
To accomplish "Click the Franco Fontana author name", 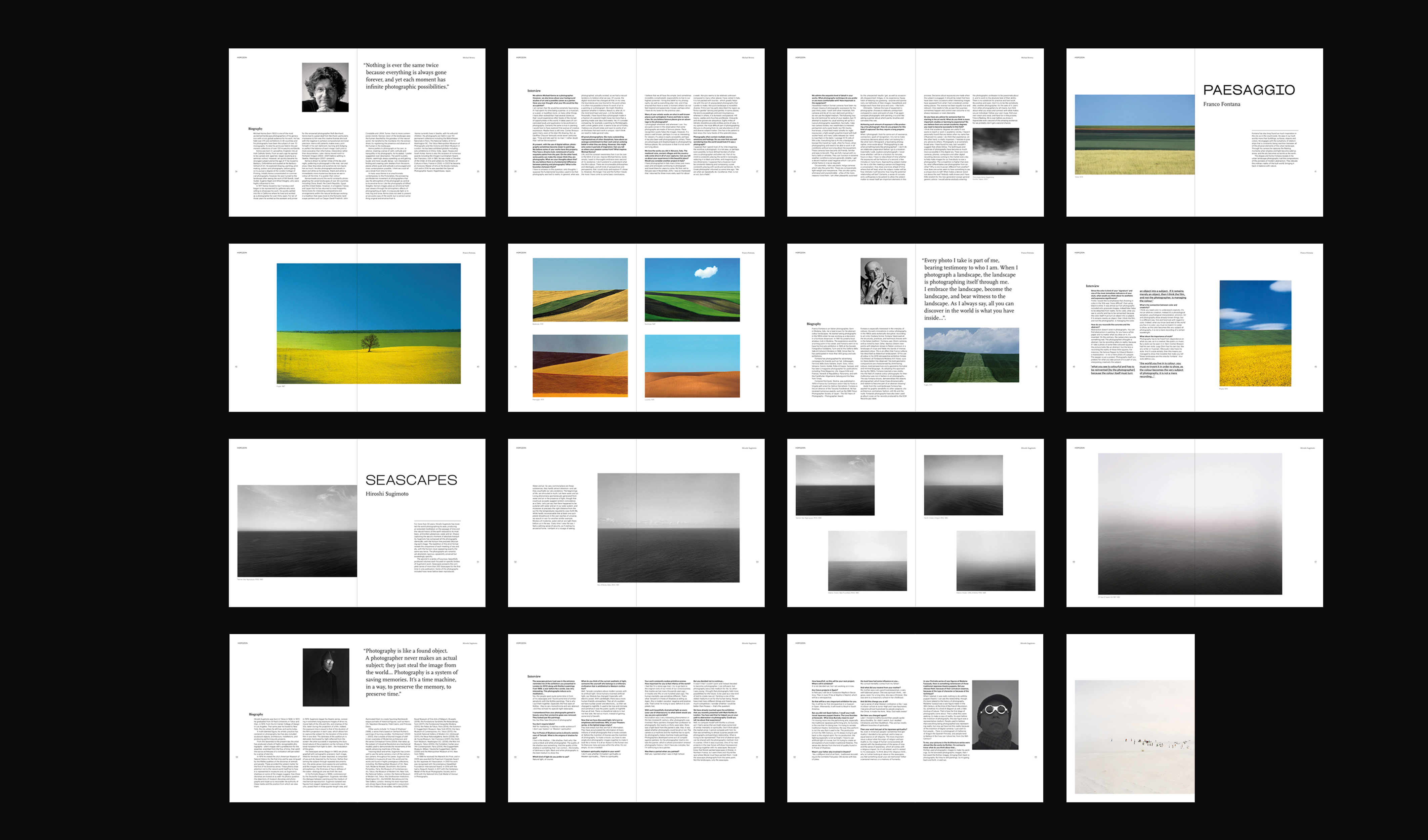I will [1221, 104].
